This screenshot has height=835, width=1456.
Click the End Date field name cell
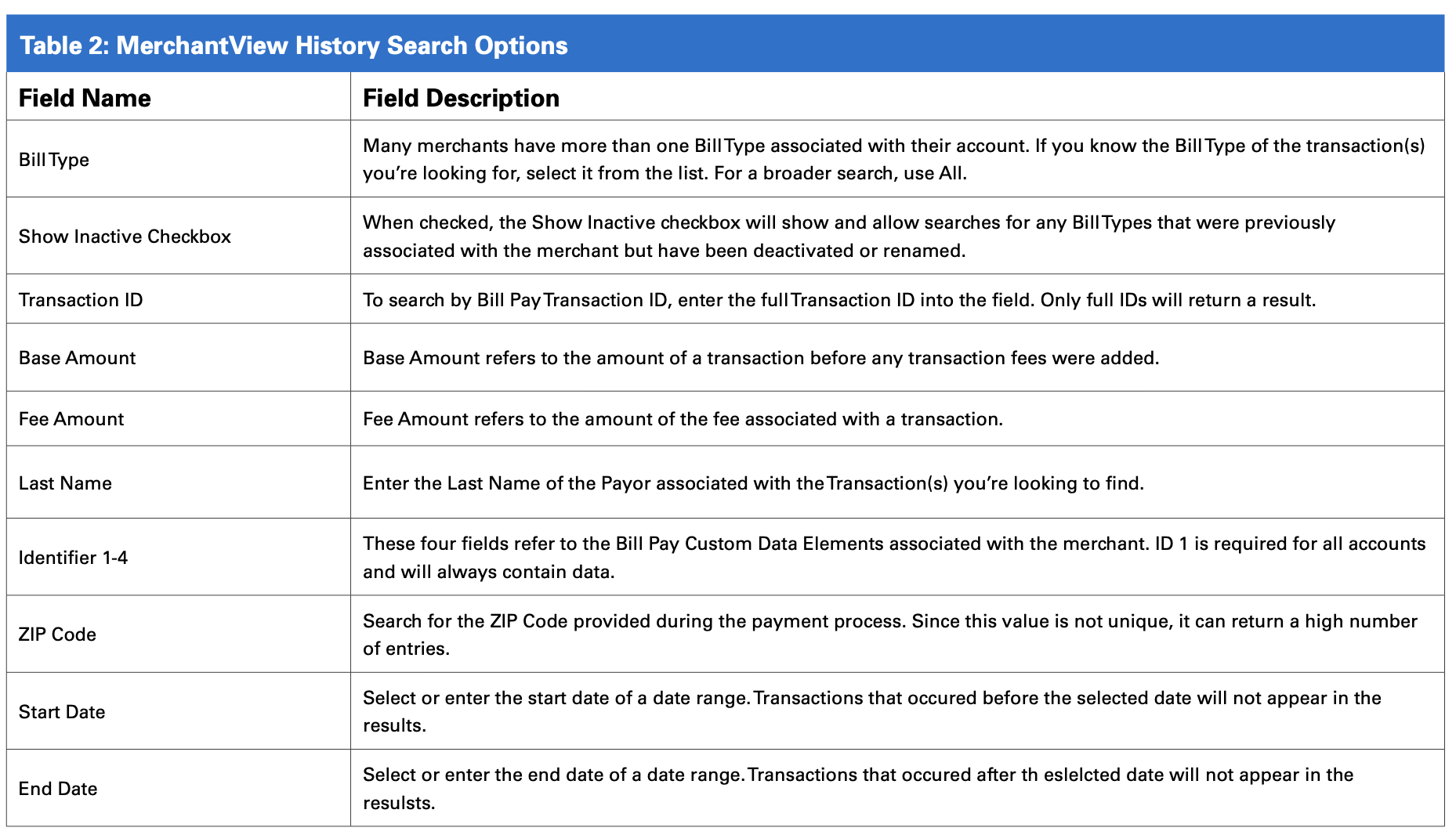[58, 789]
